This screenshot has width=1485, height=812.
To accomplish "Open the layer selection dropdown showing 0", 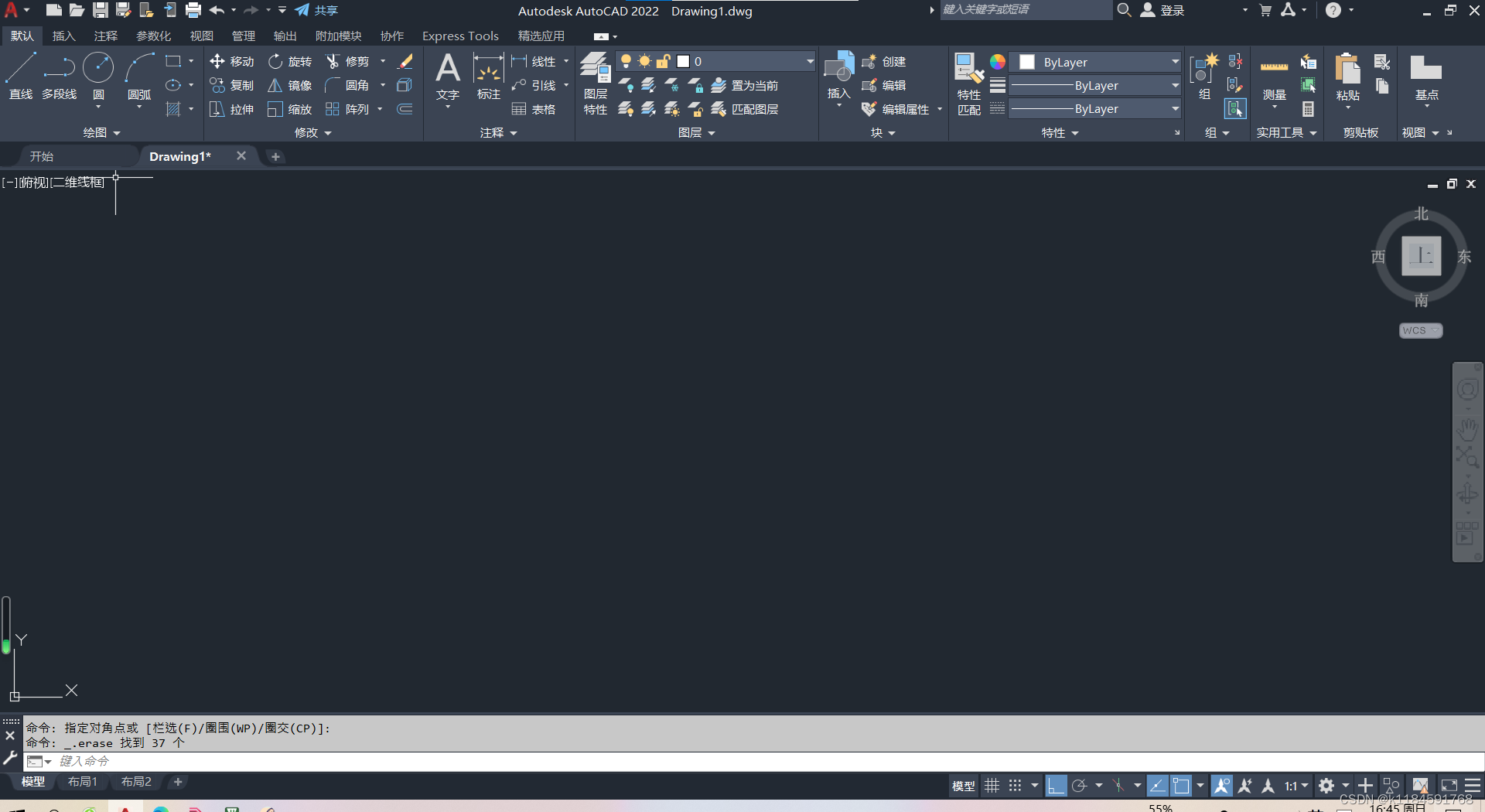I will pos(808,61).
